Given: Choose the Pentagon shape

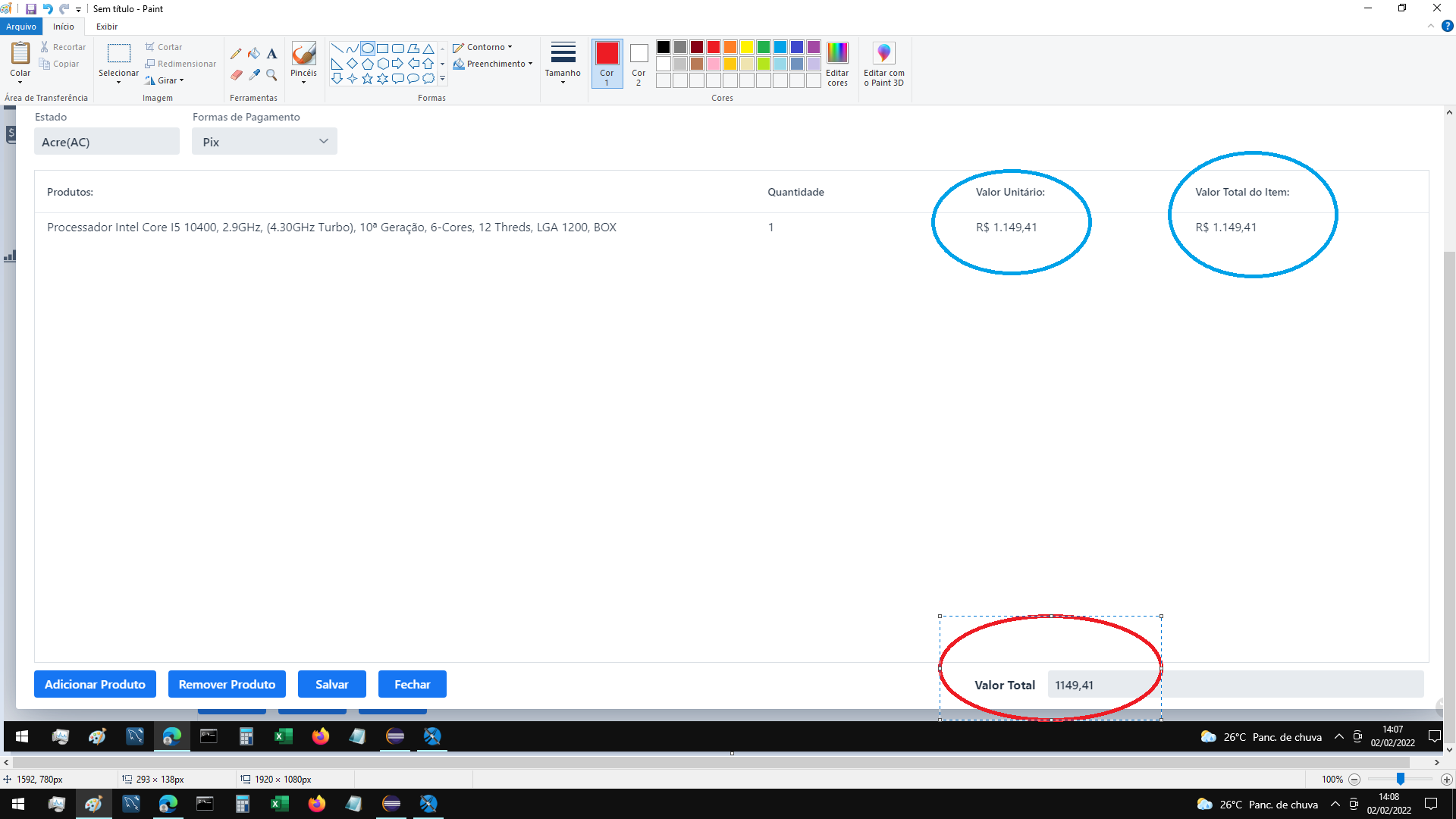Looking at the screenshot, I should click(367, 64).
